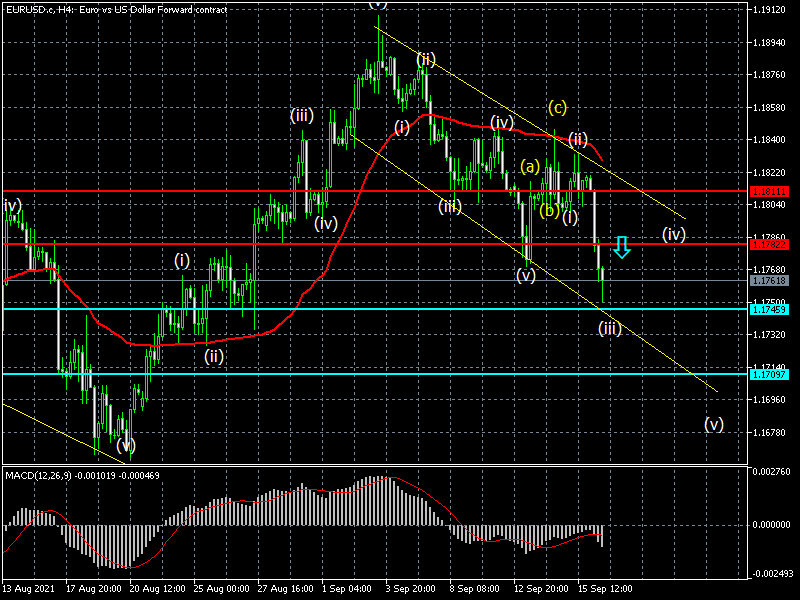This screenshot has width=800, height=600.
Task: Click the 1.17320 price axis value
Action: coord(769,335)
